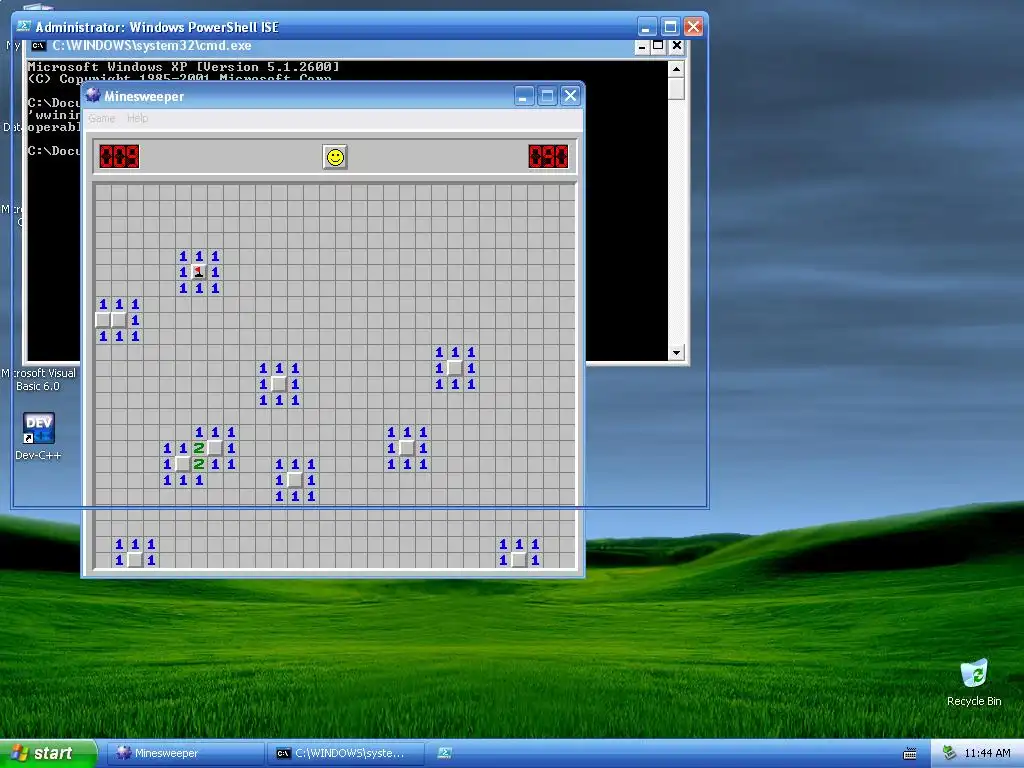Click the Minesweeper title bar icon
1024x768 pixels.
pos(93,95)
